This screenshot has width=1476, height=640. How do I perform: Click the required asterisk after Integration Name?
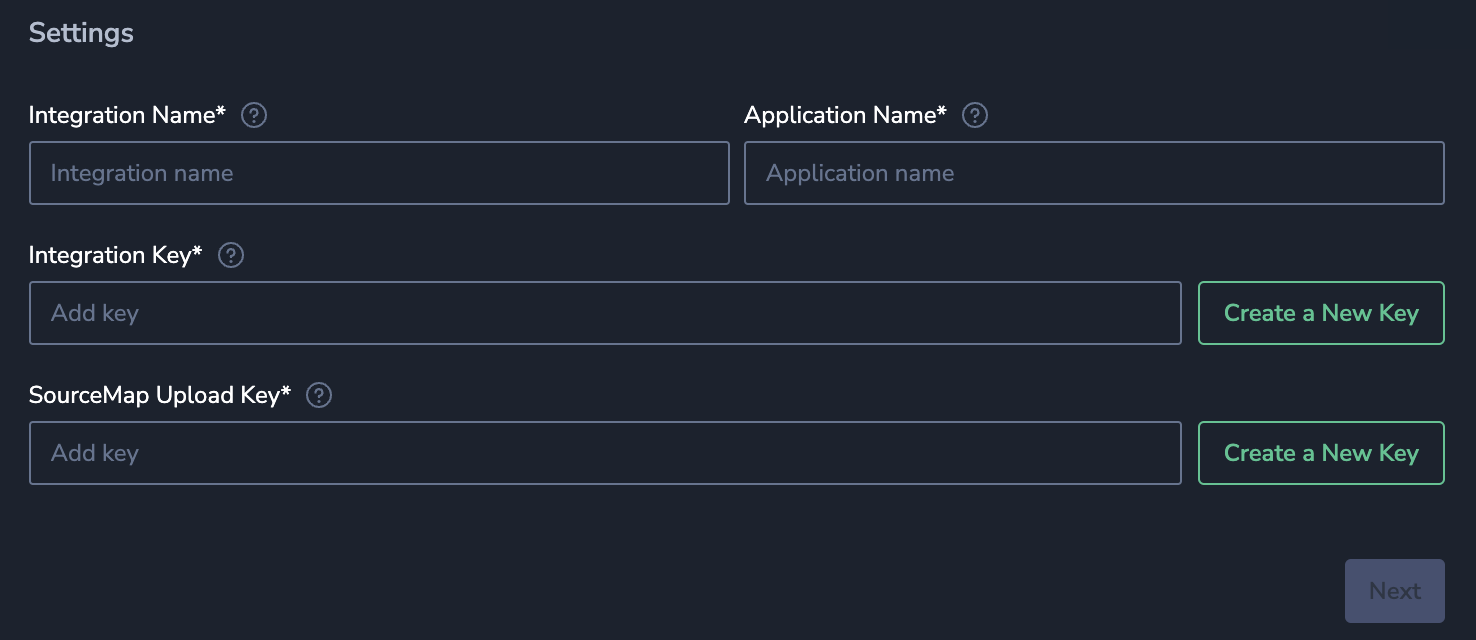[221, 112]
